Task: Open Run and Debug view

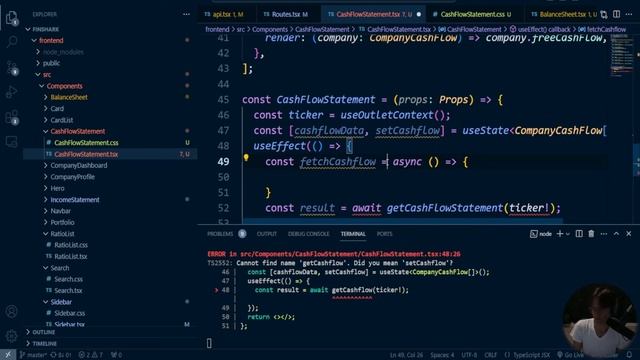Action: [x=11, y=92]
